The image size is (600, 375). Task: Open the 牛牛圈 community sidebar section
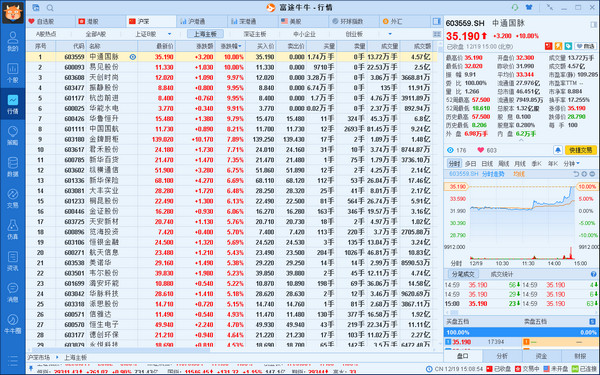13,324
